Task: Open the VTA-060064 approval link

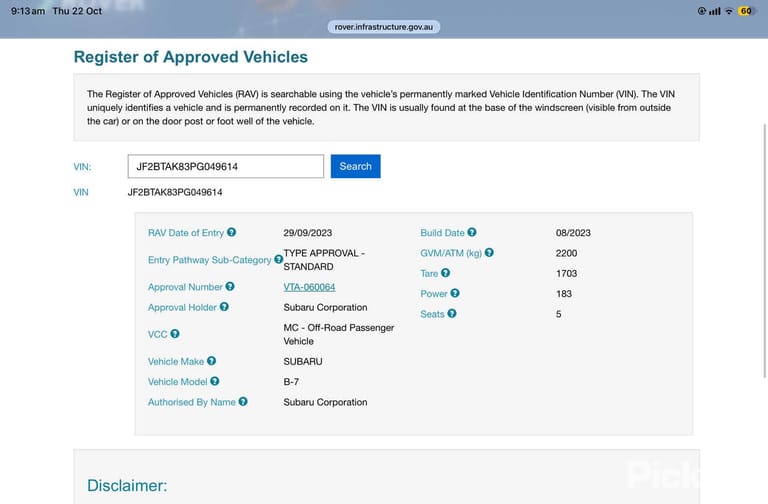Action: point(309,287)
